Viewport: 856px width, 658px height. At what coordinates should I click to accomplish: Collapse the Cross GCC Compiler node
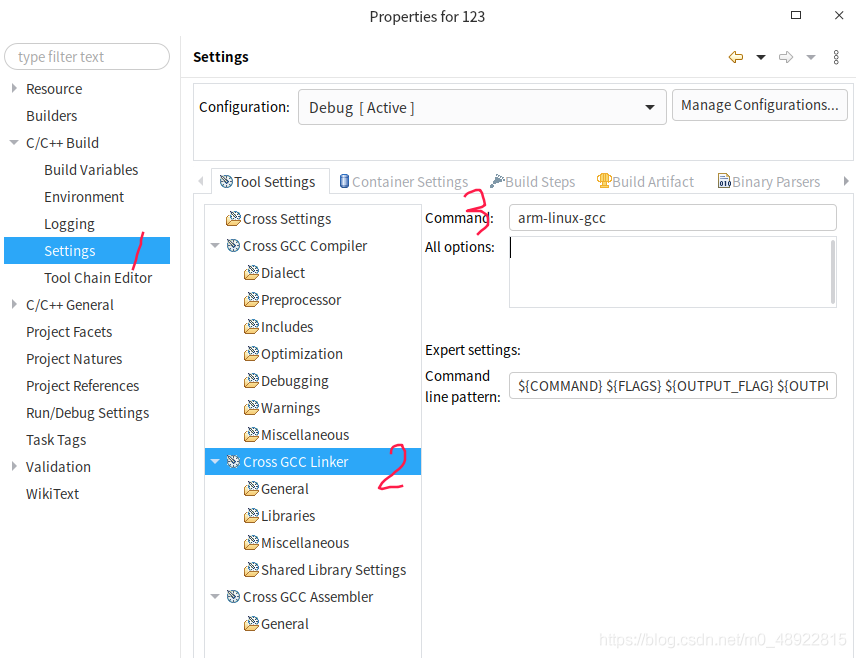(215, 246)
